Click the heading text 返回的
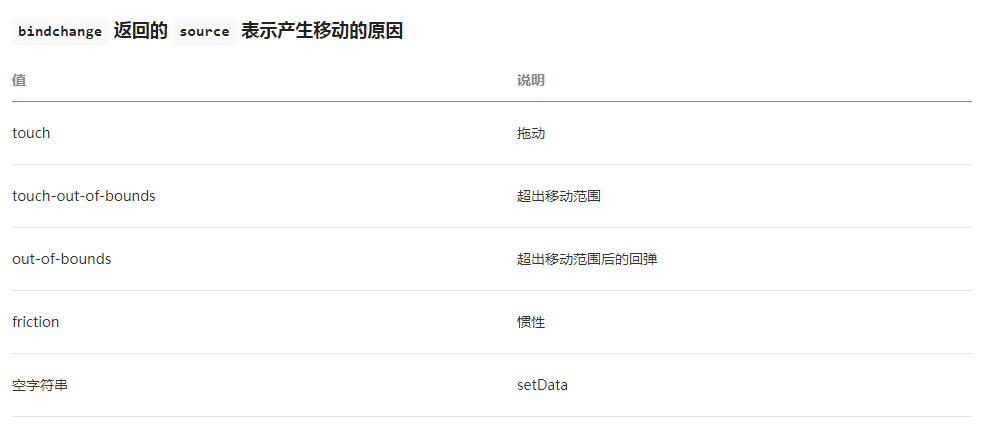991x433 pixels. click(x=140, y=31)
